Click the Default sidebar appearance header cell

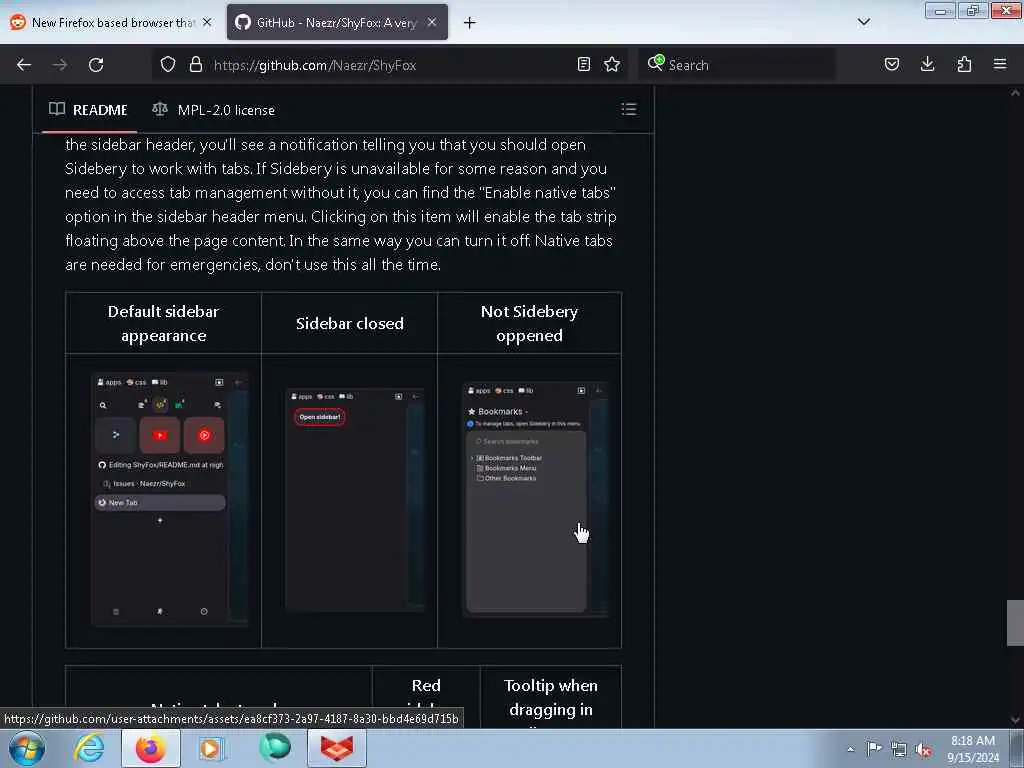click(163, 323)
